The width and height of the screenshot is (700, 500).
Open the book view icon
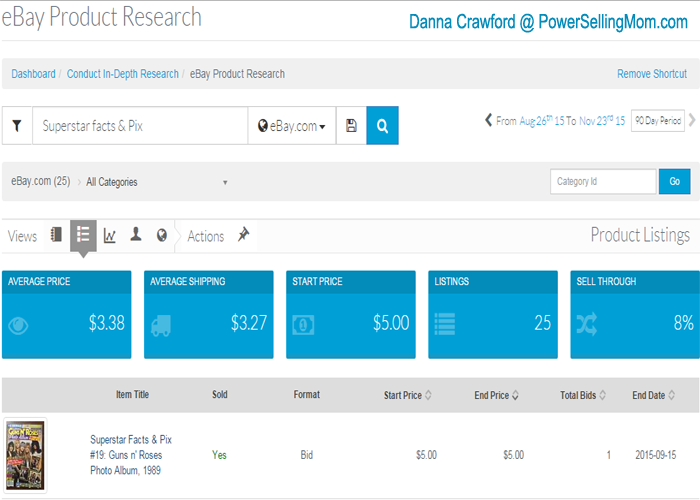(x=56, y=235)
